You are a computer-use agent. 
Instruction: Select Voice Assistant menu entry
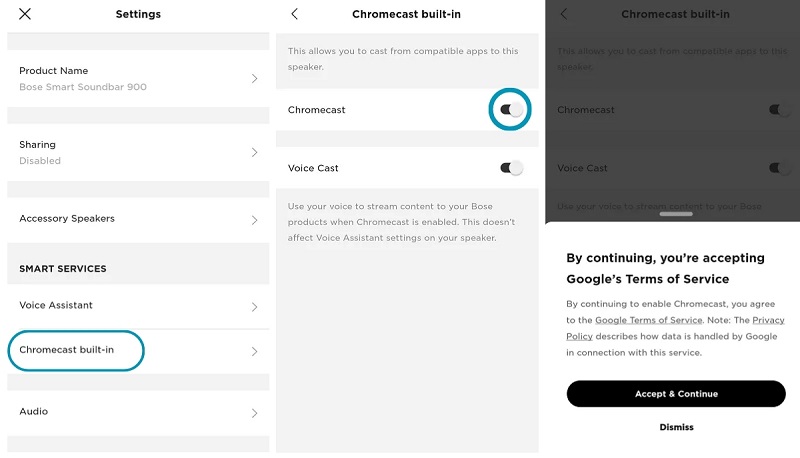(56, 305)
